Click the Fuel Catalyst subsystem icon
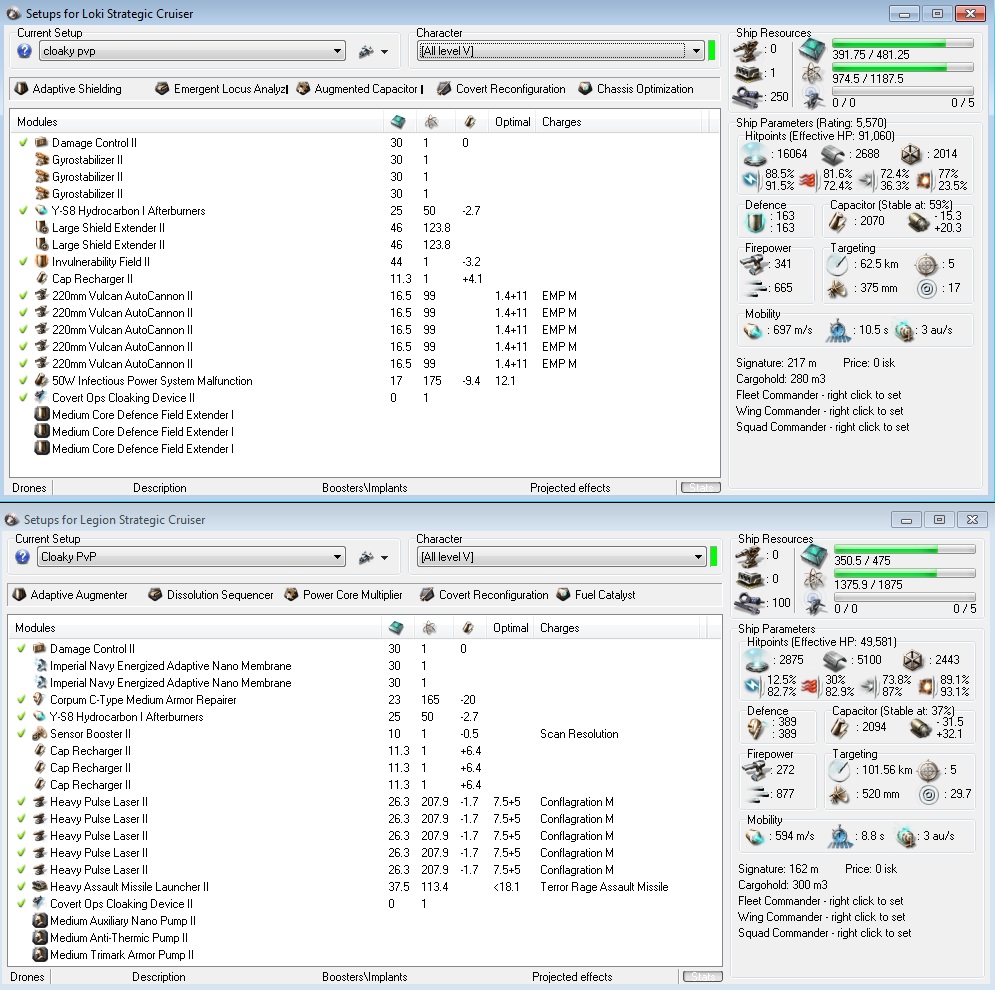This screenshot has height=990, width=995. (x=563, y=594)
